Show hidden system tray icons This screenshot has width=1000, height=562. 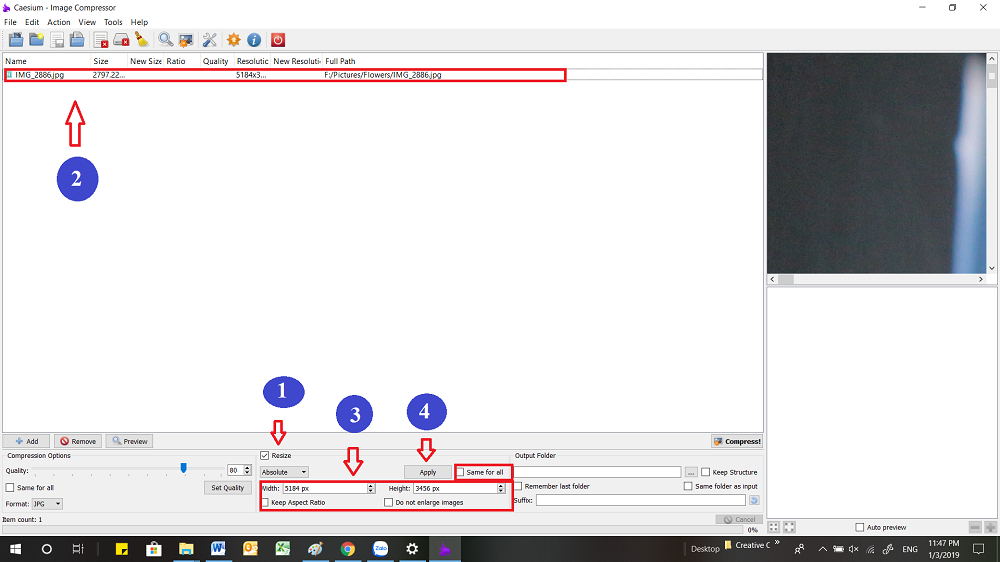tap(823, 549)
